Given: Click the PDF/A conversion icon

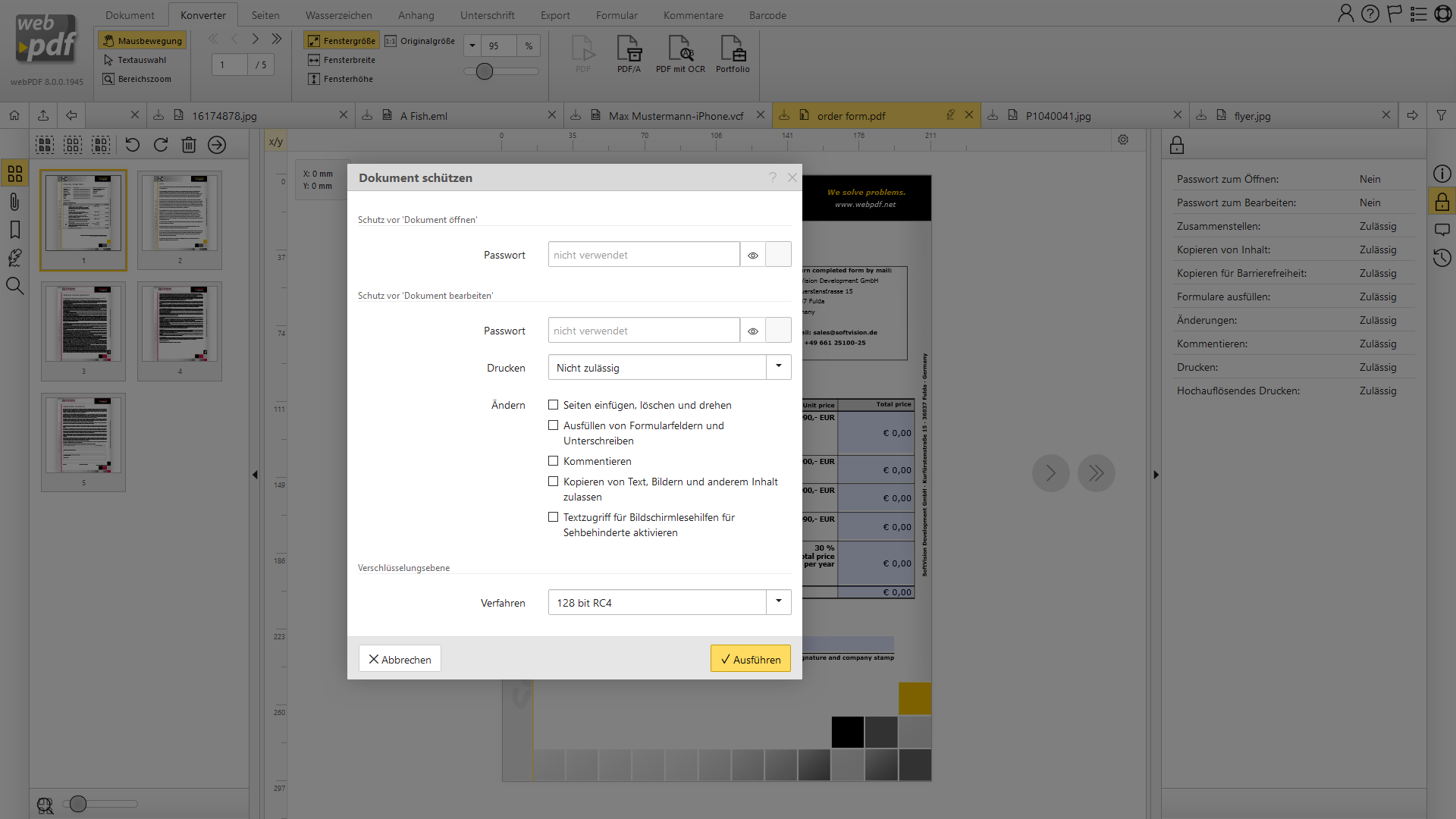Looking at the screenshot, I should click(x=629, y=49).
